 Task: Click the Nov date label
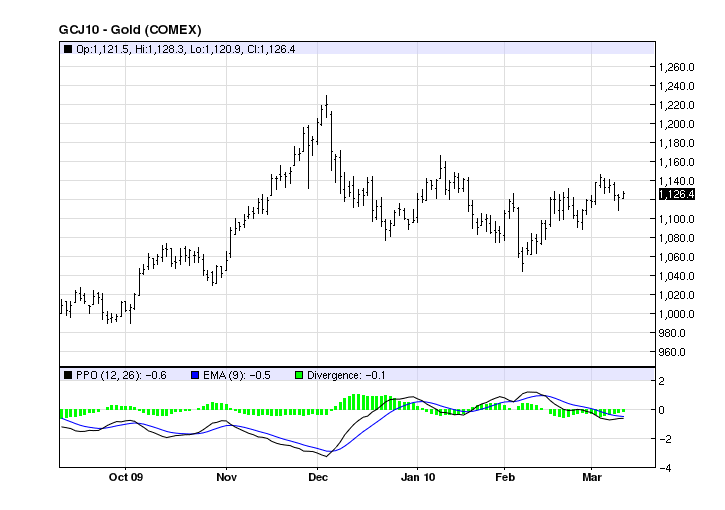click(x=227, y=477)
